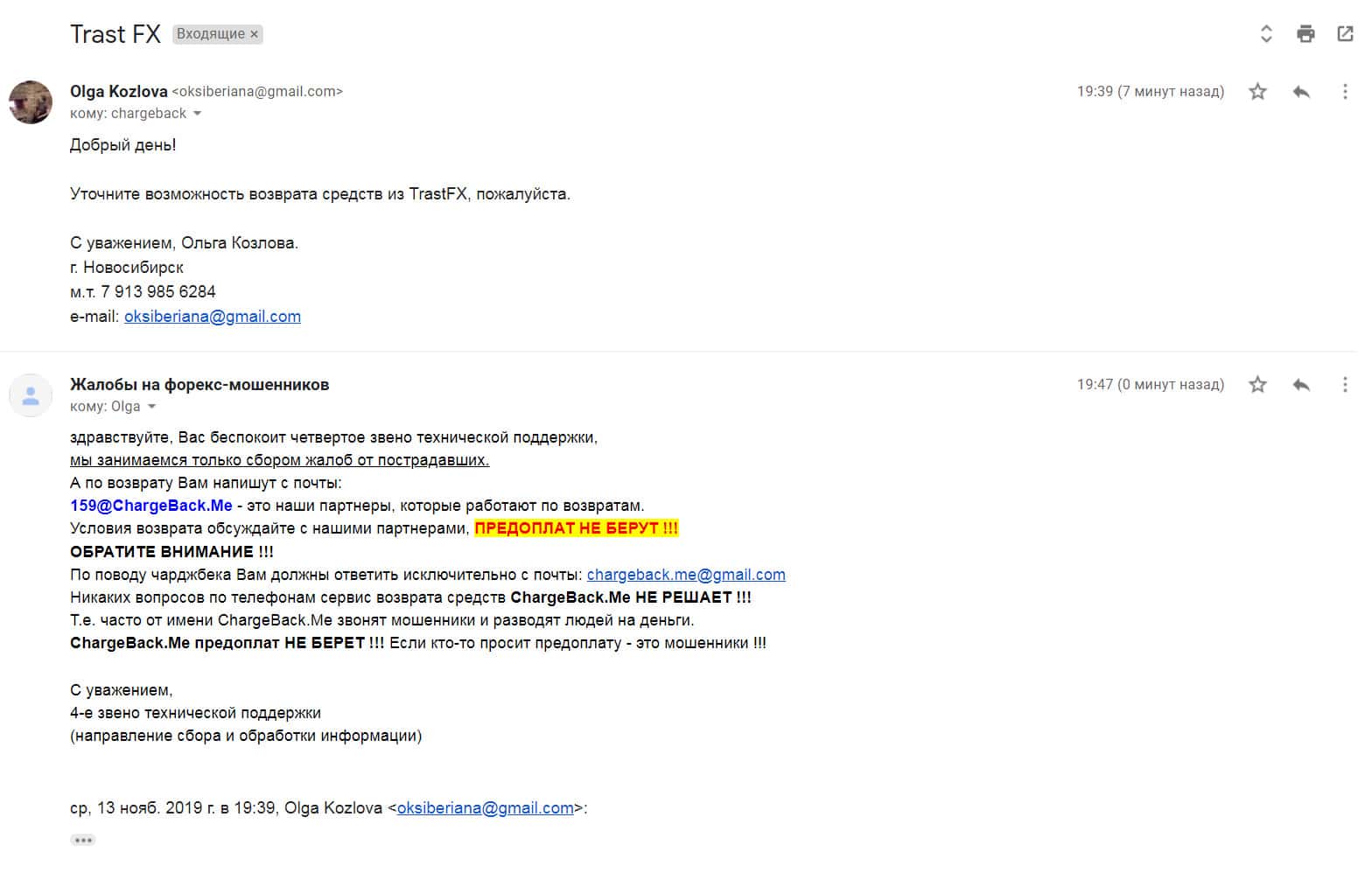The image size is (1372, 880).
Task: Print the Trast FX conversation
Action: 1305,34
